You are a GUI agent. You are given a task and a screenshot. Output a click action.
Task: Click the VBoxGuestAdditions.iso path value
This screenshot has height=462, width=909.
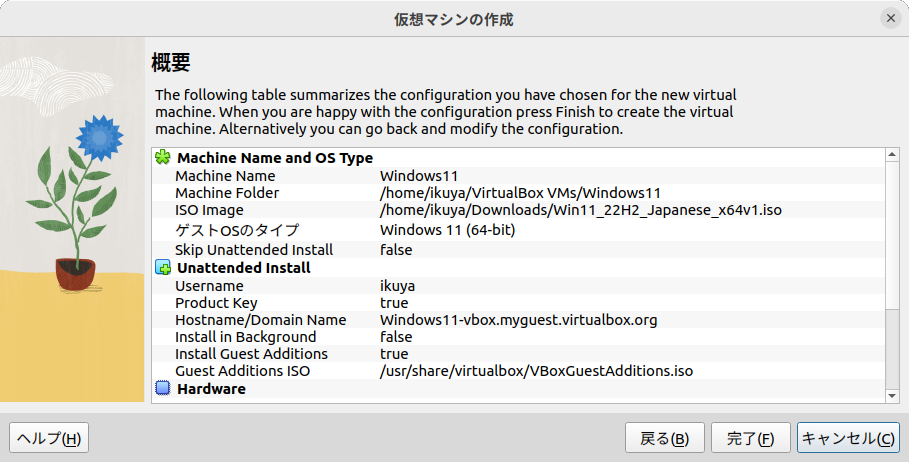536,370
